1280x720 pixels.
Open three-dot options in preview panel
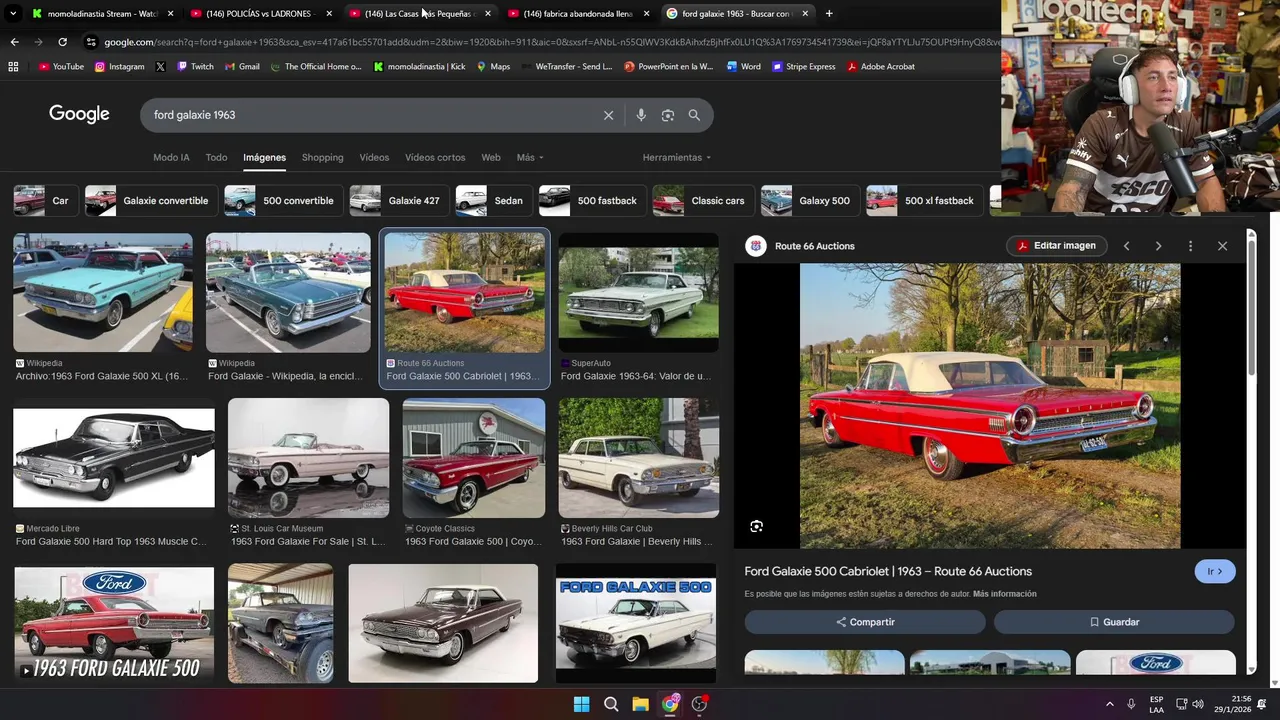tap(1190, 246)
